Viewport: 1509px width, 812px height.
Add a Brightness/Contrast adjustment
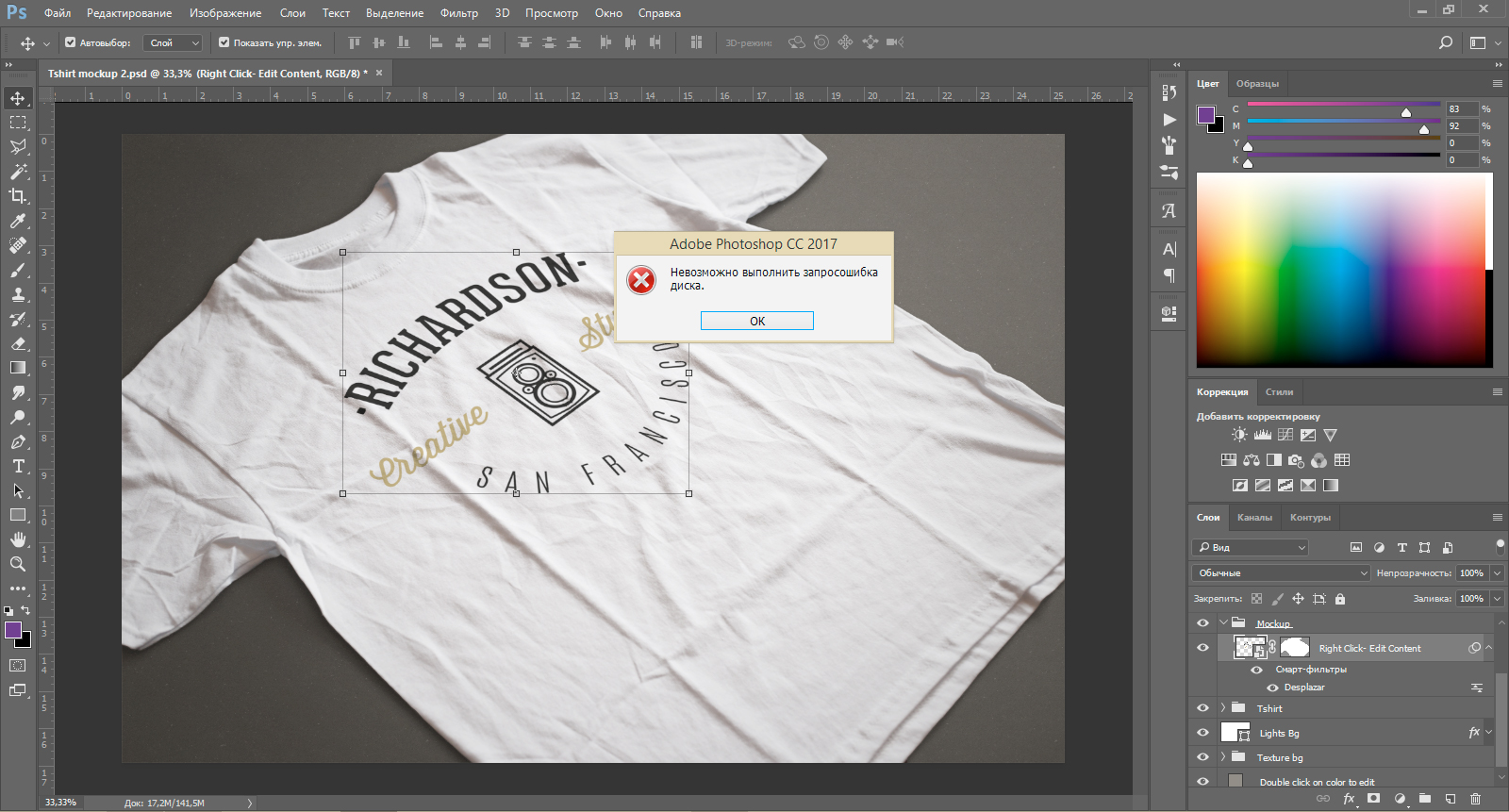(x=1239, y=435)
